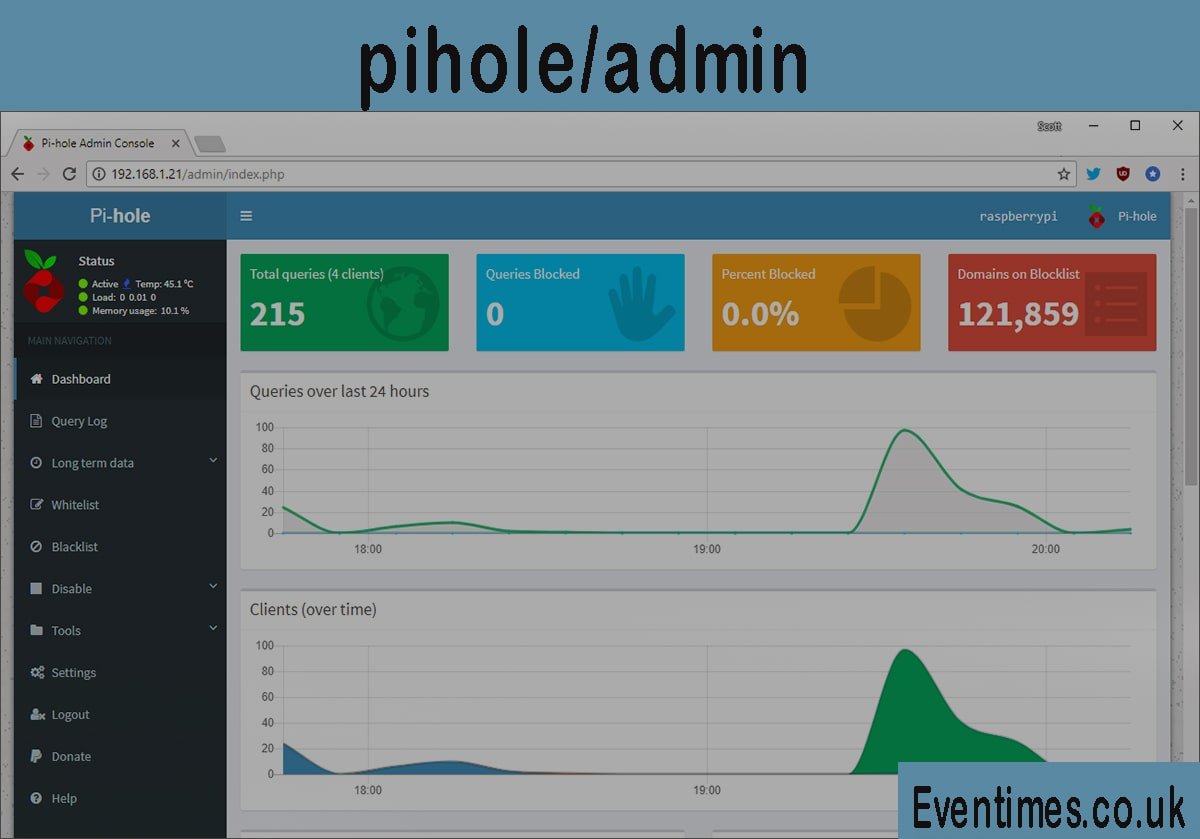
Task: Expand the Disable submenu chevron
Action: [213, 587]
